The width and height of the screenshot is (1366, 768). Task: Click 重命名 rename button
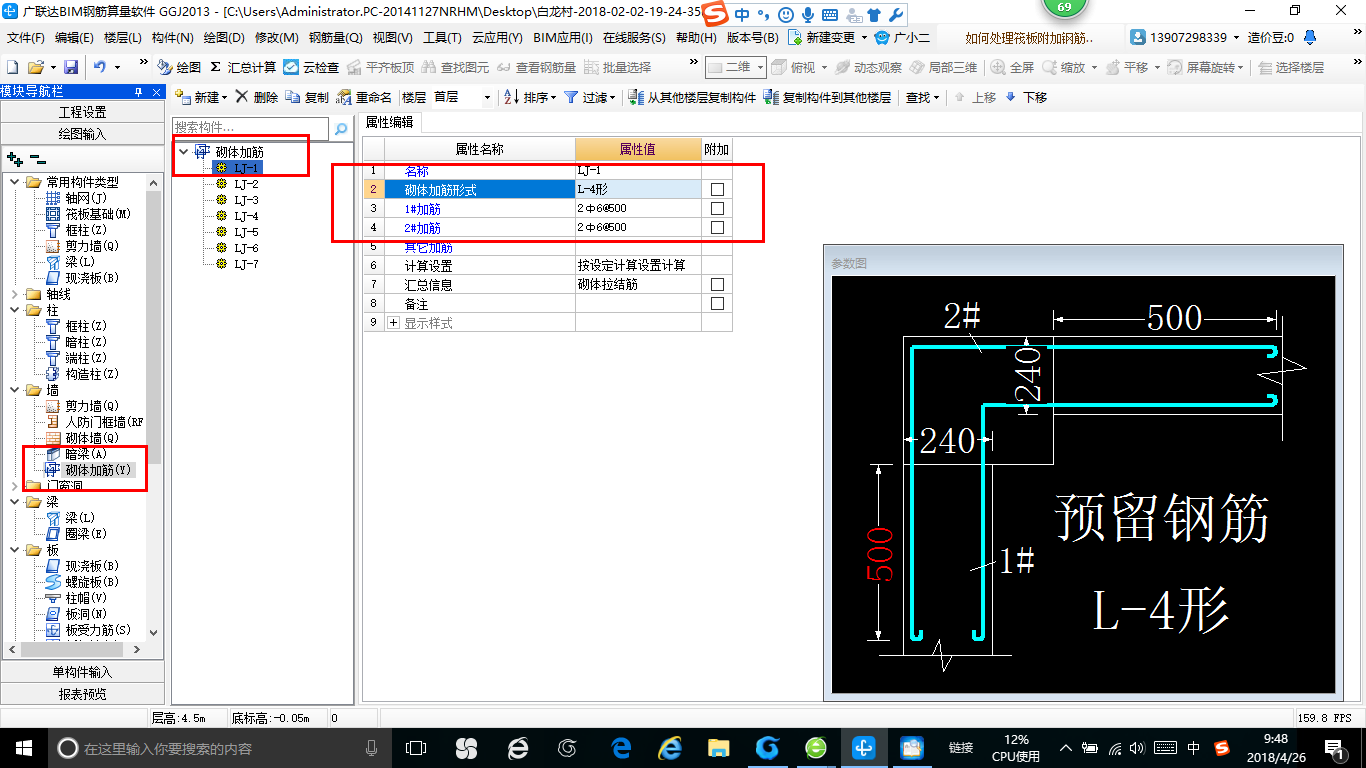364,97
